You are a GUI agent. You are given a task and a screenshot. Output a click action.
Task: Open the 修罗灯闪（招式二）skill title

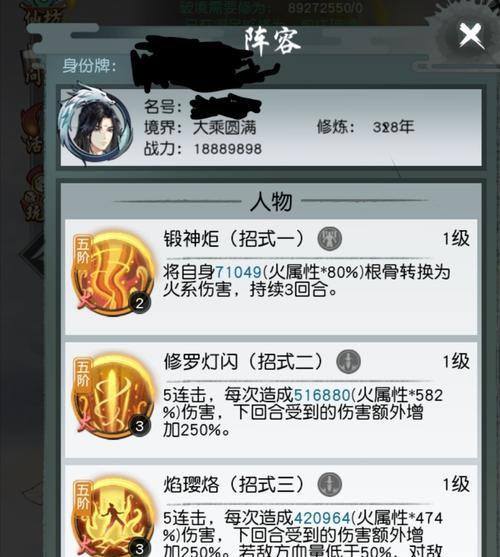pyautogui.click(x=243, y=361)
